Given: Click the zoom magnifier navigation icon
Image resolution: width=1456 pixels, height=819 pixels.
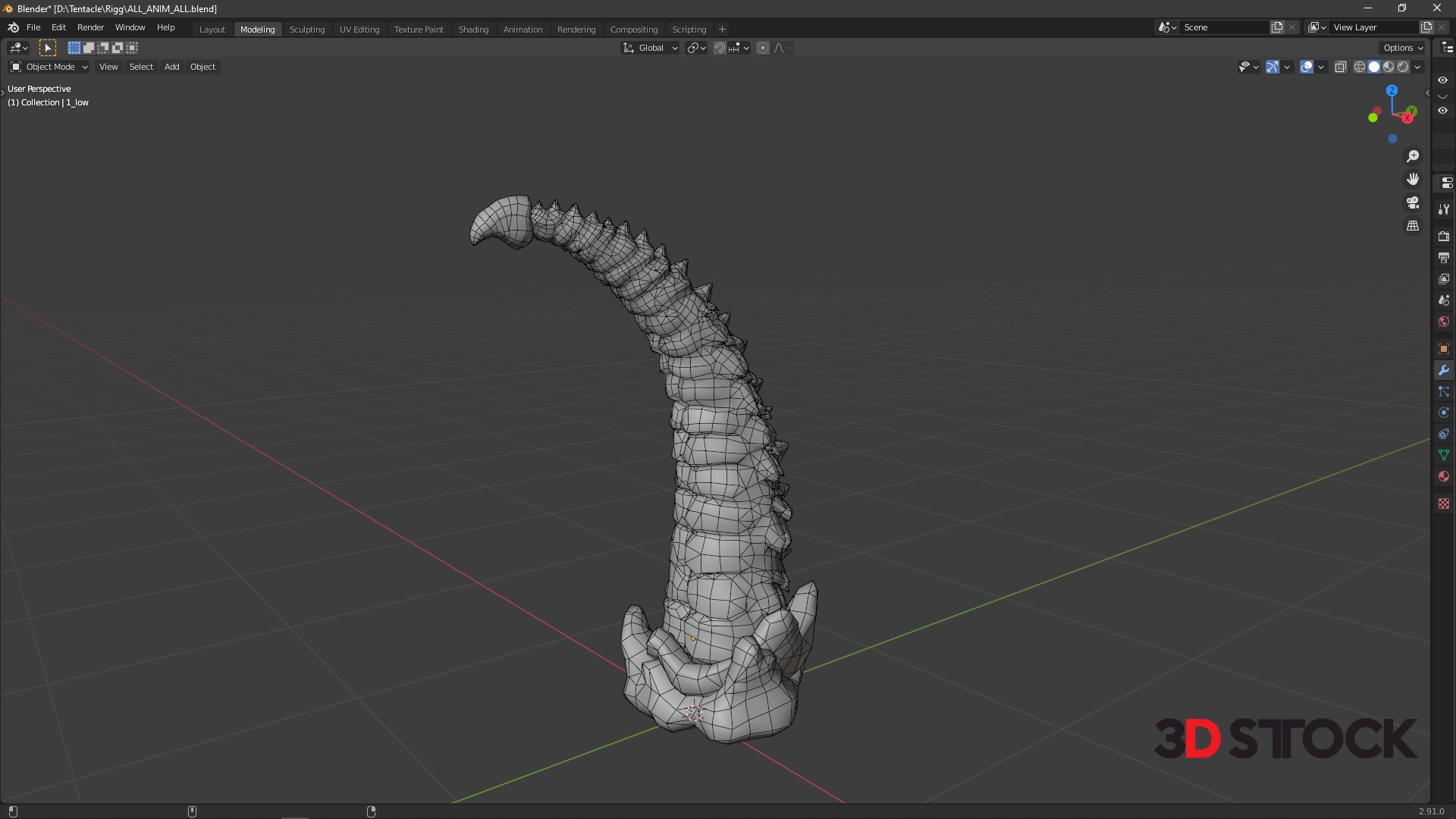Looking at the screenshot, I should (1413, 156).
